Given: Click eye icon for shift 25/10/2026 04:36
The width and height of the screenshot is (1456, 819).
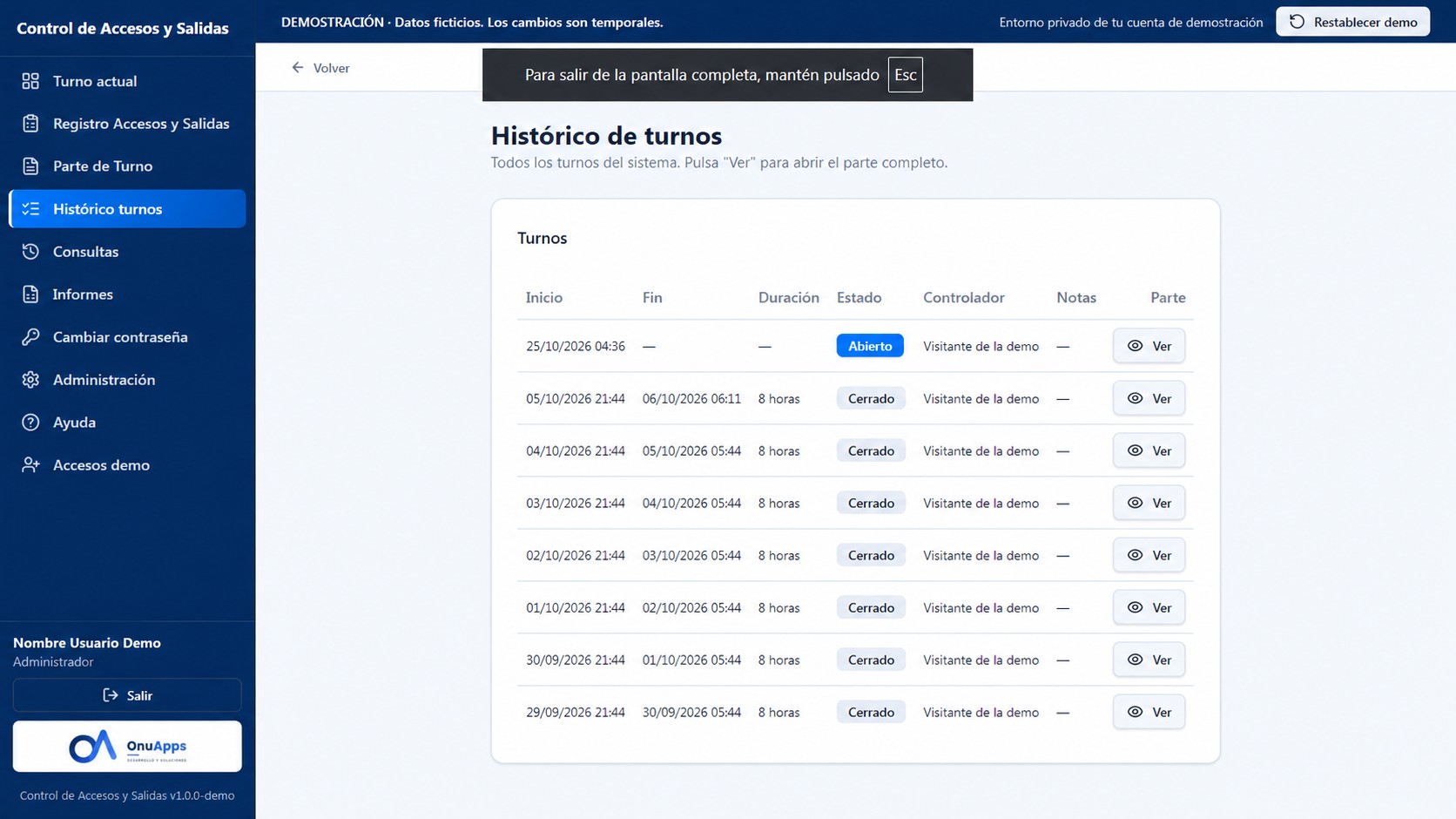Looking at the screenshot, I should (1135, 346).
